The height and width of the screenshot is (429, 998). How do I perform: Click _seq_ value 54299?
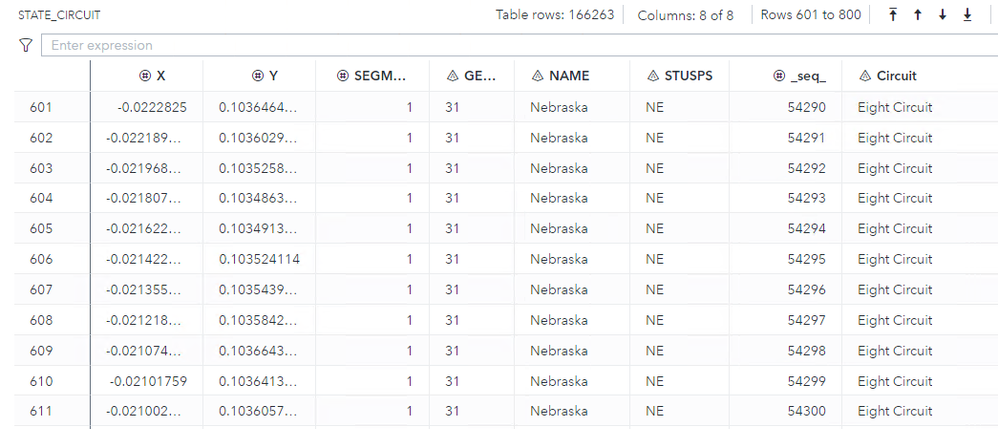806,381
